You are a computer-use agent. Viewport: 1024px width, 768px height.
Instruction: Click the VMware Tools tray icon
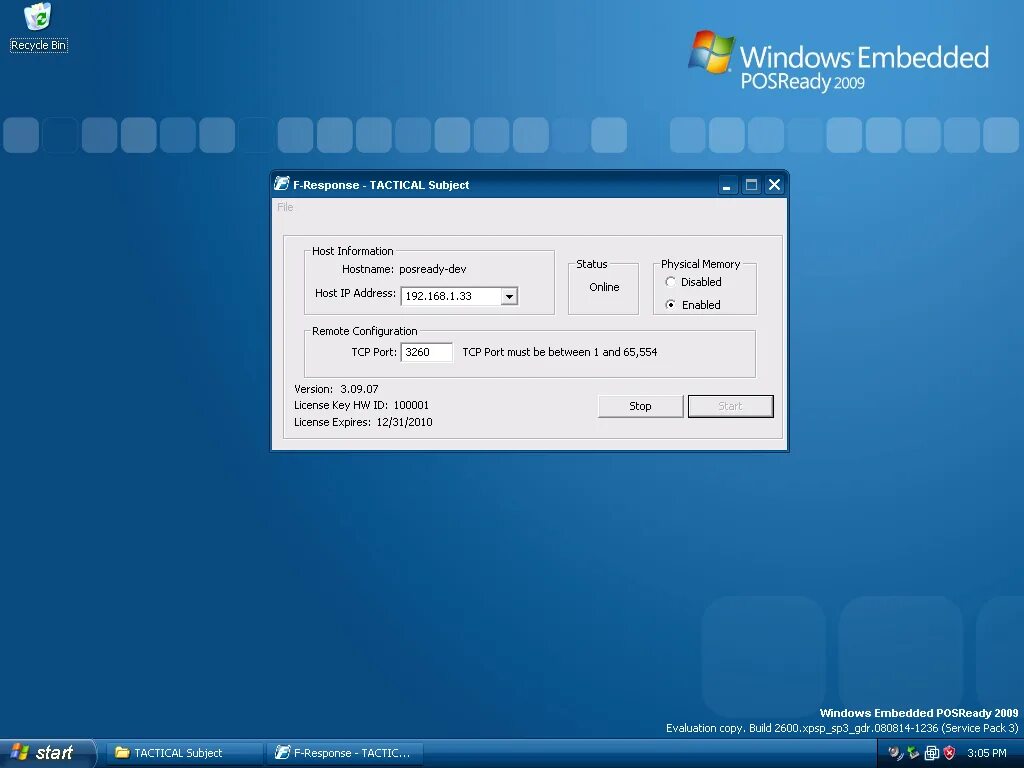click(x=931, y=753)
